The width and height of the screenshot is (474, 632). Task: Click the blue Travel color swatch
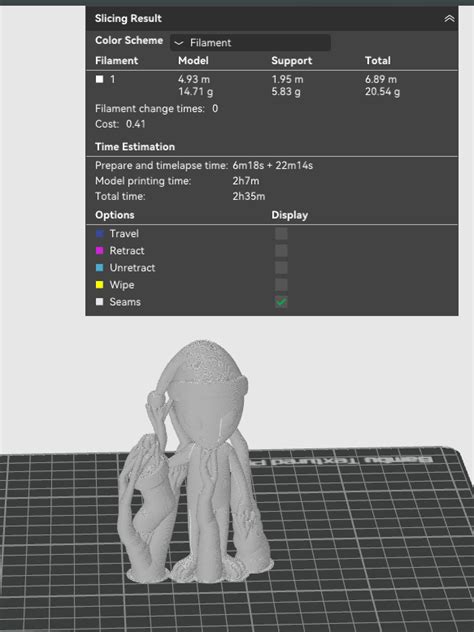pyautogui.click(x=100, y=234)
